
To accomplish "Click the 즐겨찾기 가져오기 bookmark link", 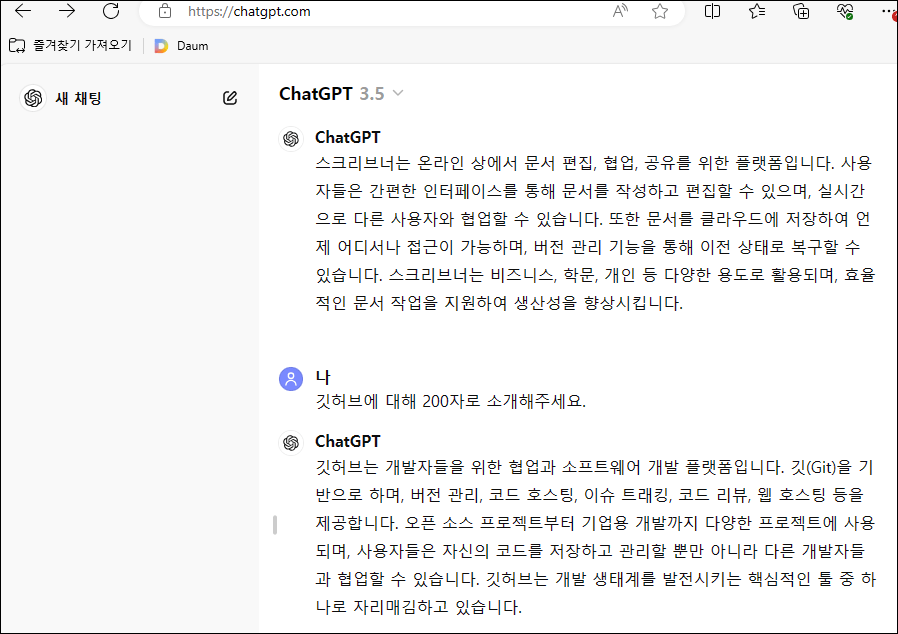I will click(82, 45).
